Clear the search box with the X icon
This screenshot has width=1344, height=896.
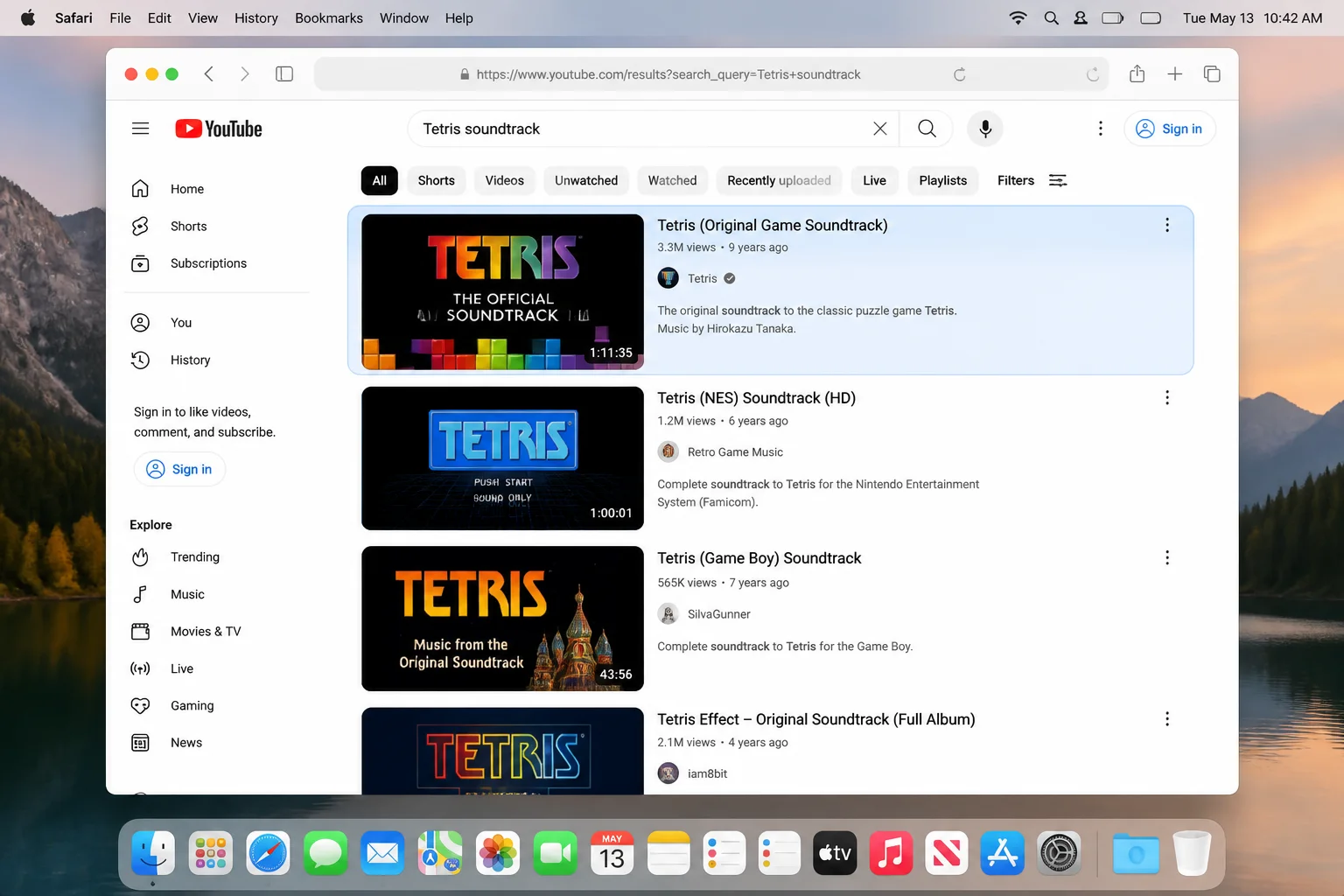(880, 129)
